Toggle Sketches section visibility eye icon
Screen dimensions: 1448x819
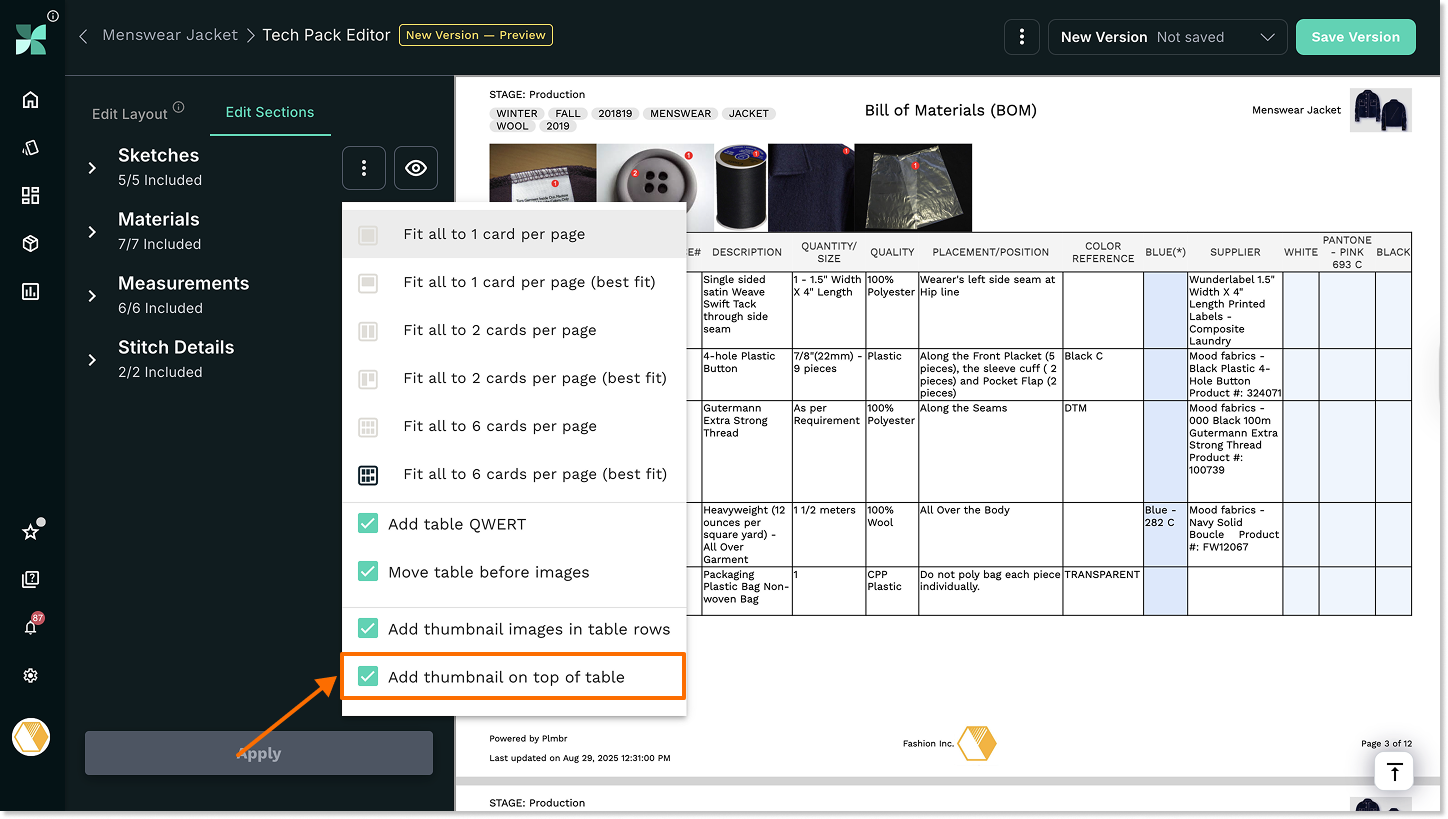[x=416, y=168]
